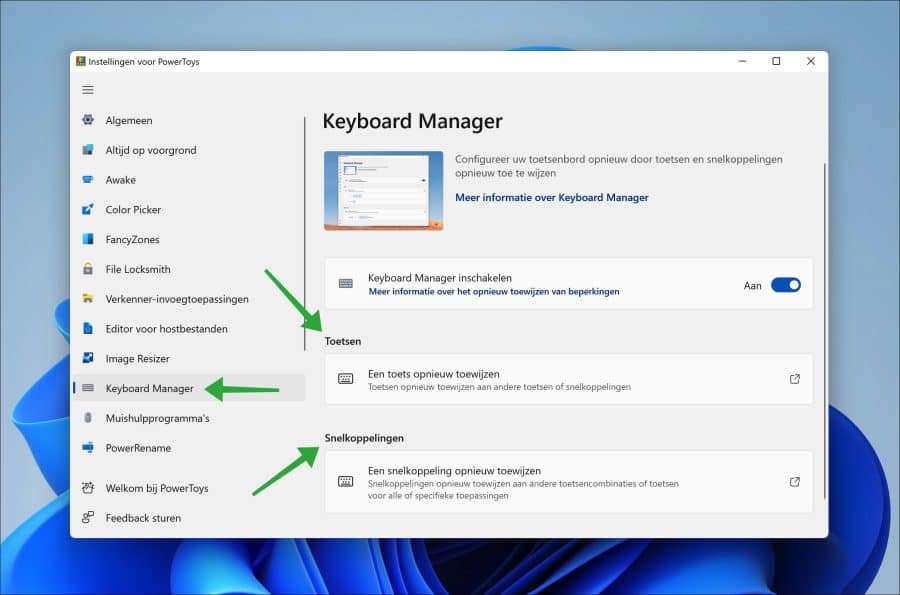Open Color Picker settings
900x595 pixels.
[189, 210]
